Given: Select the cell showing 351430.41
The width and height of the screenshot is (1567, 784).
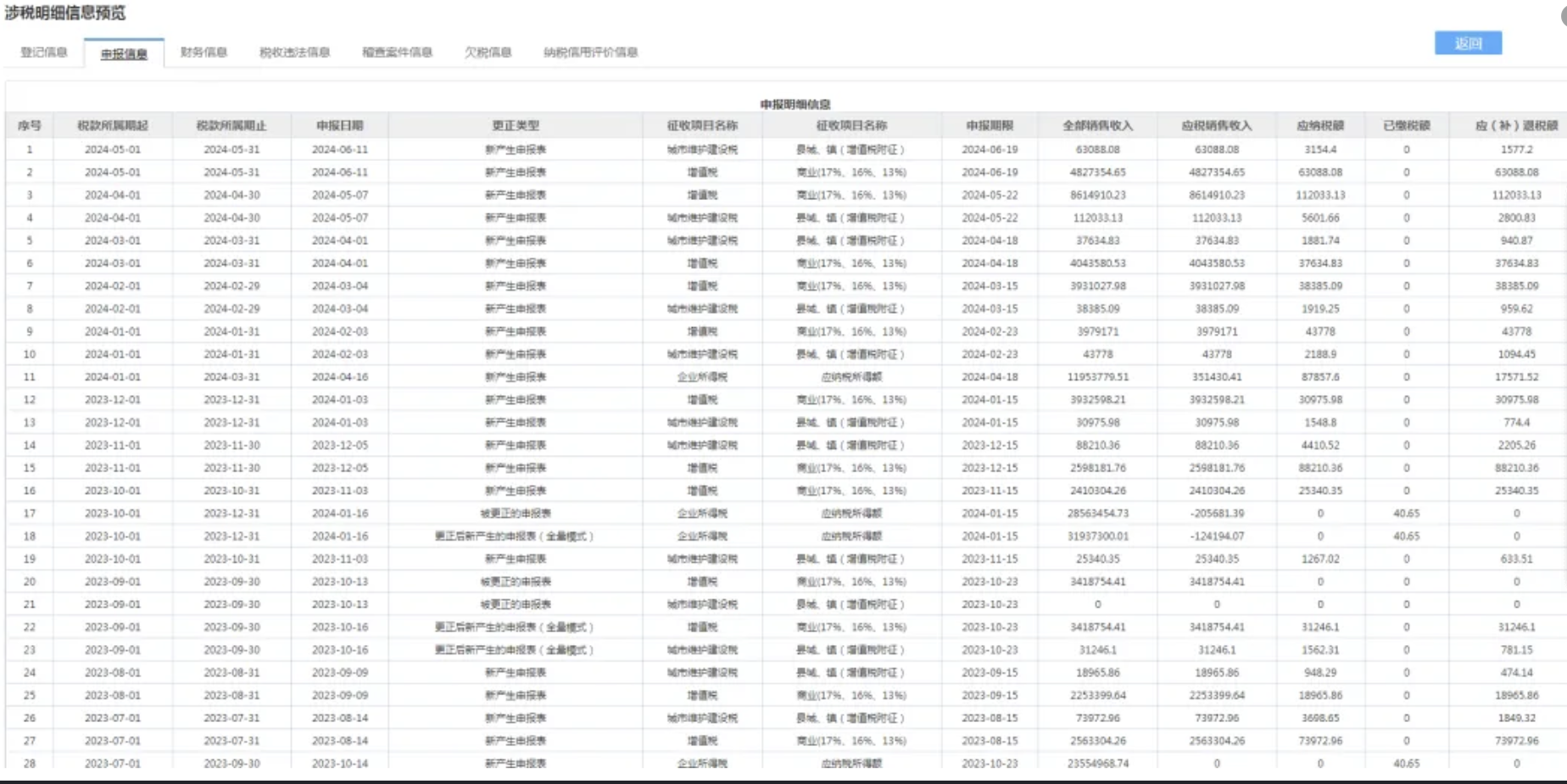Looking at the screenshot, I should click(1216, 377).
